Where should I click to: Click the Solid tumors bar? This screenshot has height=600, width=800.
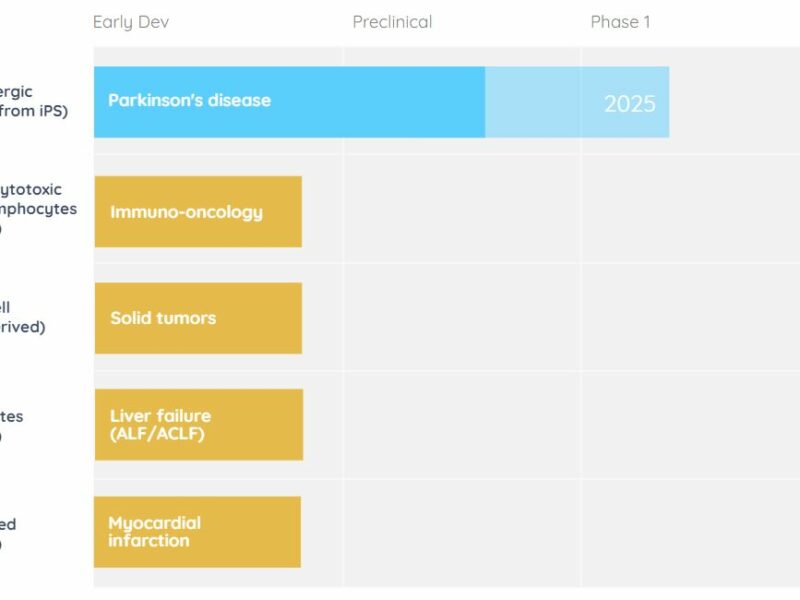[x=198, y=318]
